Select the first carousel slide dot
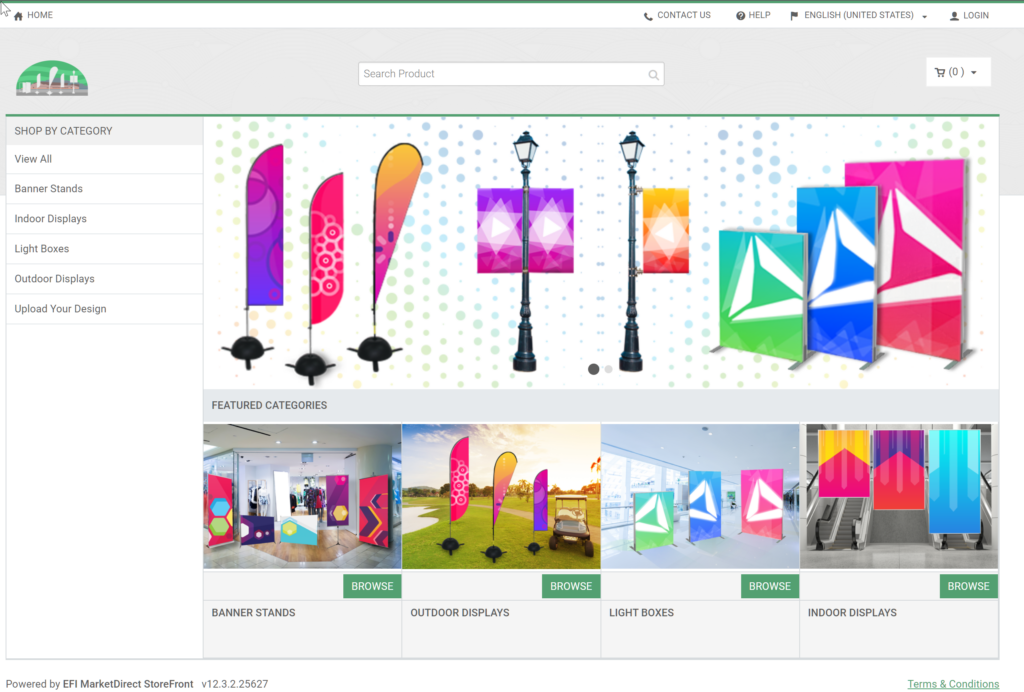 (x=593, y=369)
